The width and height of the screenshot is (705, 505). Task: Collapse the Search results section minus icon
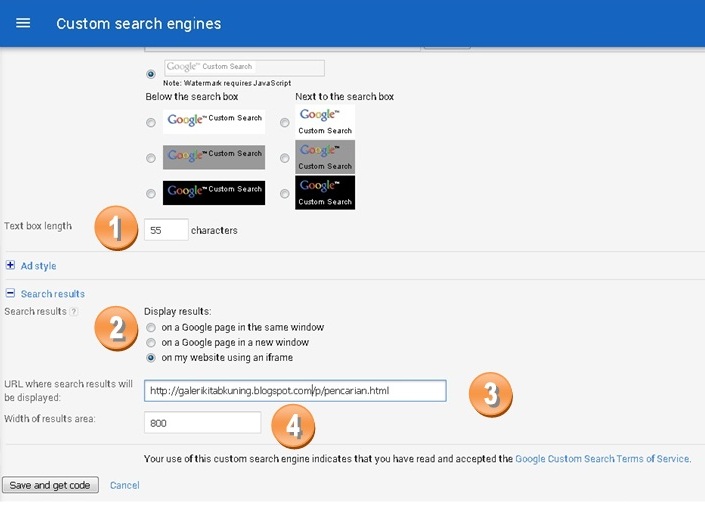click(10, 293)
